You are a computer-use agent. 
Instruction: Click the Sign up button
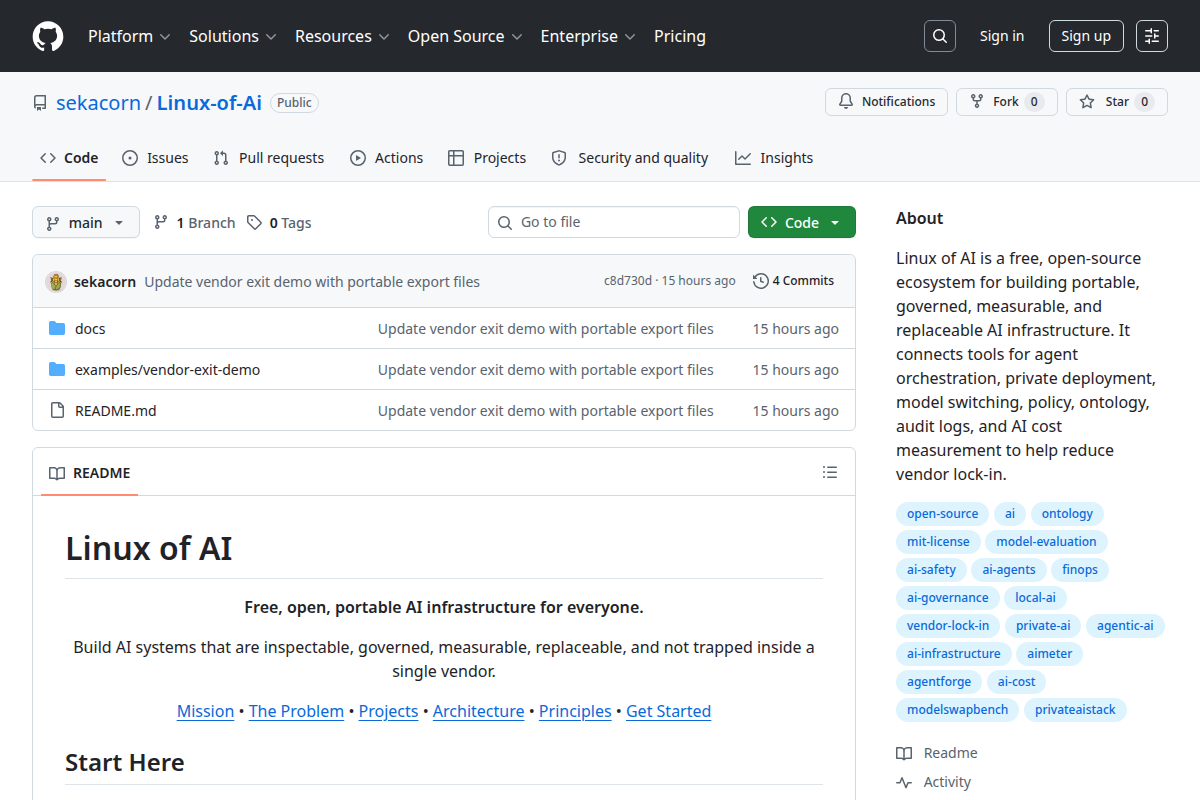[x=1086, y=36]
